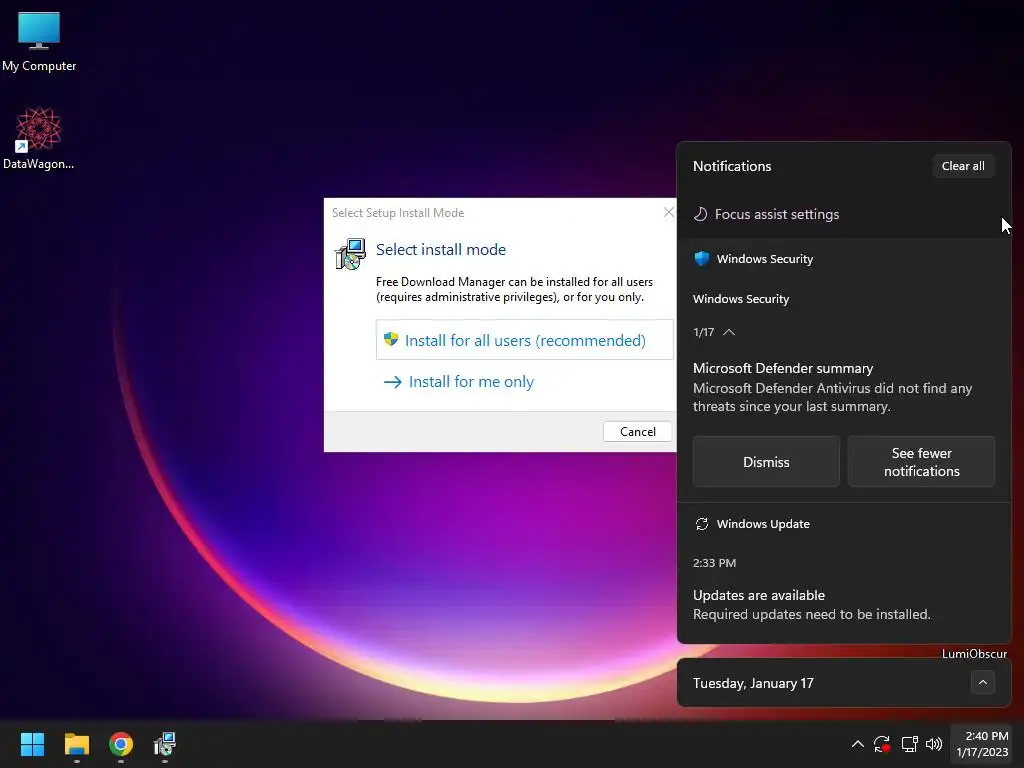Clear all notifications

pos(963,166)
